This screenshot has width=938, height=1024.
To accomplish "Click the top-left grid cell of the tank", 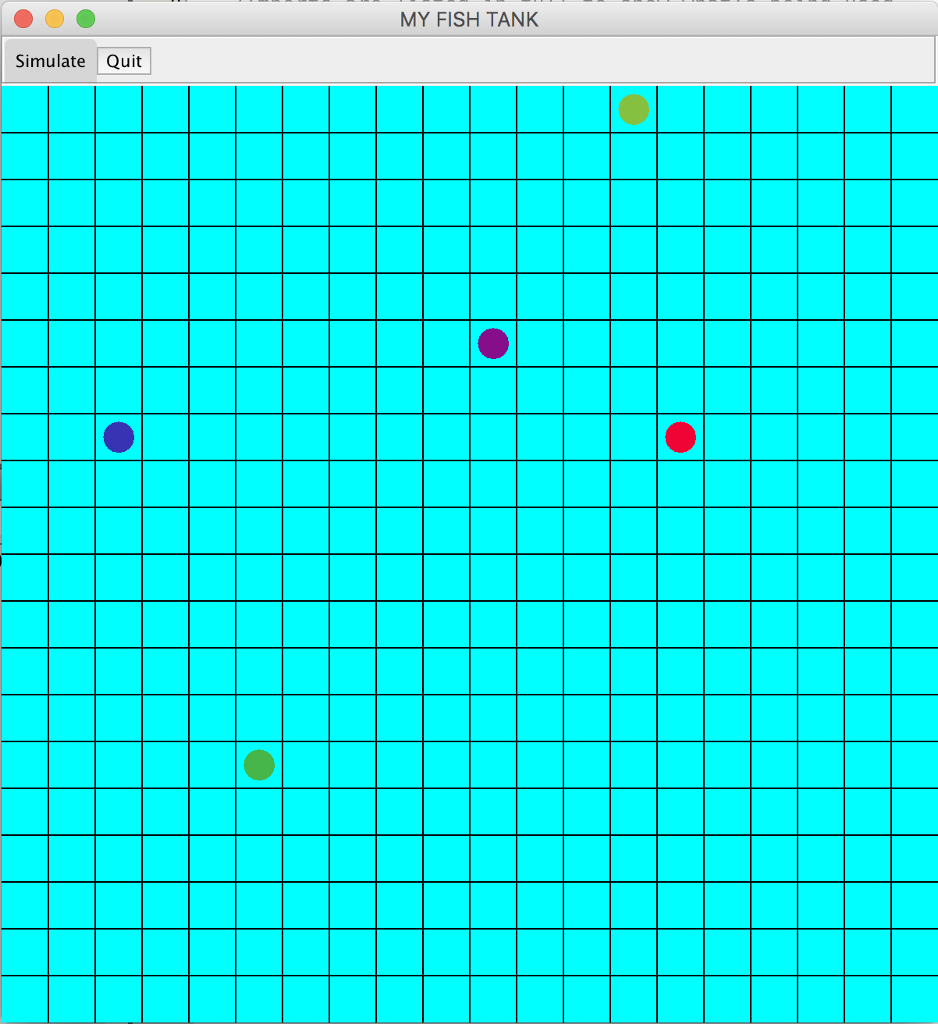I will [23, 109].
